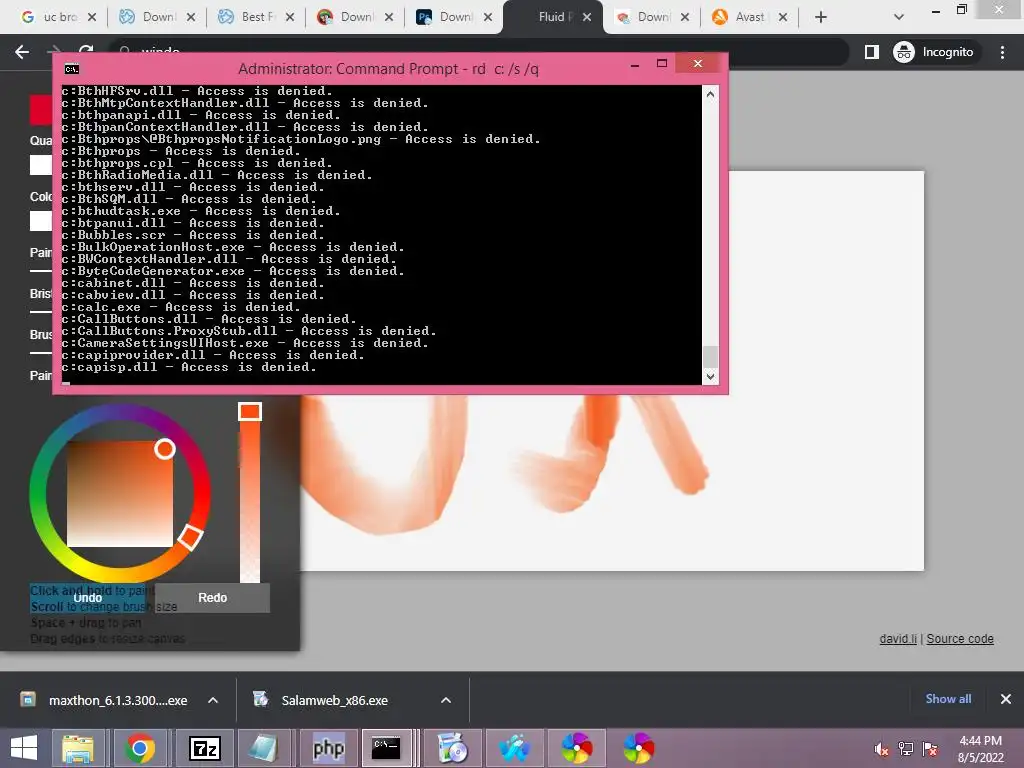Screen dimensions: 1024x768
Task: Expand options for Salamweb_x86.exe download
Action: click(446, 700)
